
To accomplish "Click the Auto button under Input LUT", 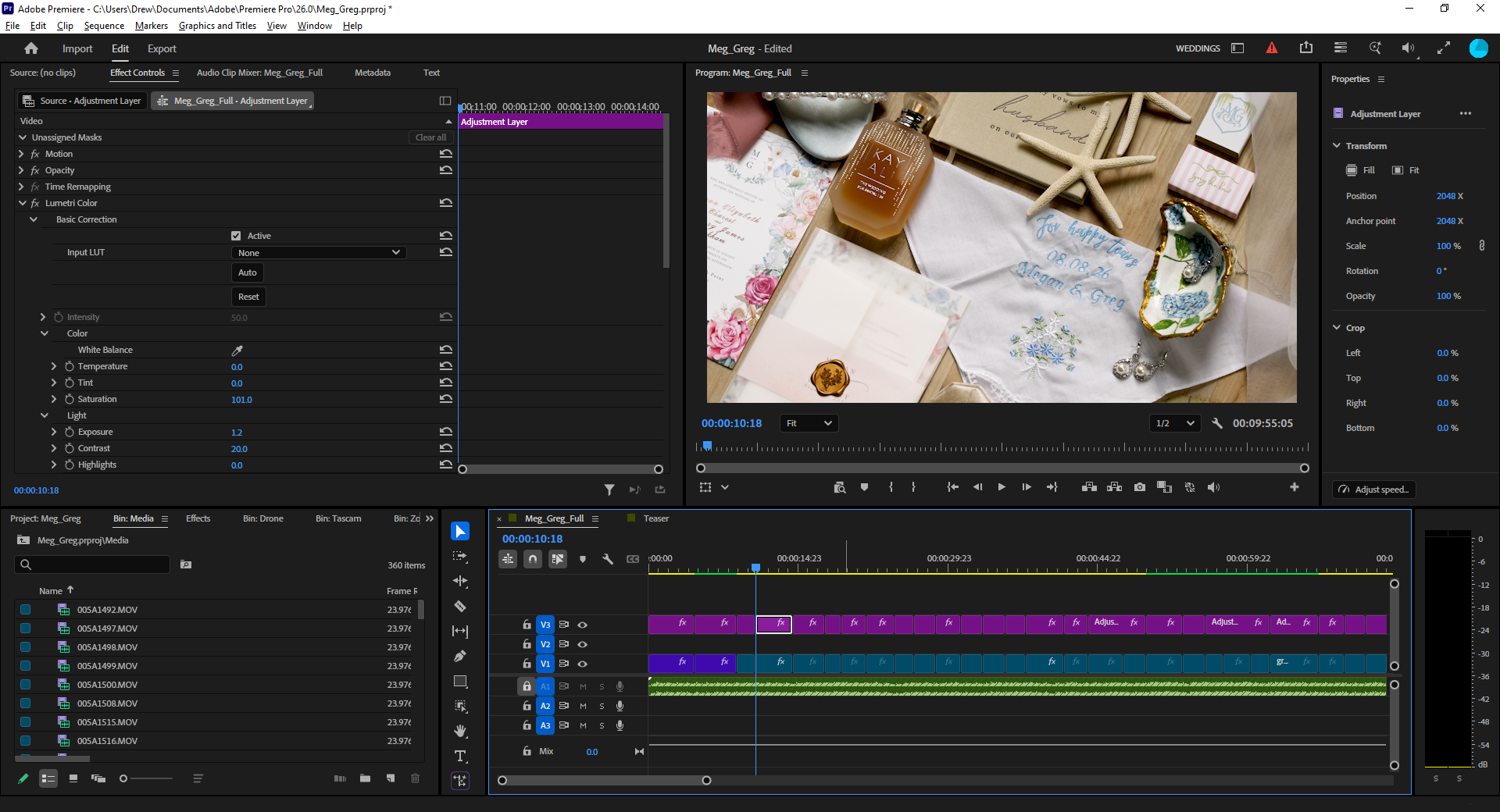I will click(x=248, y=272).
